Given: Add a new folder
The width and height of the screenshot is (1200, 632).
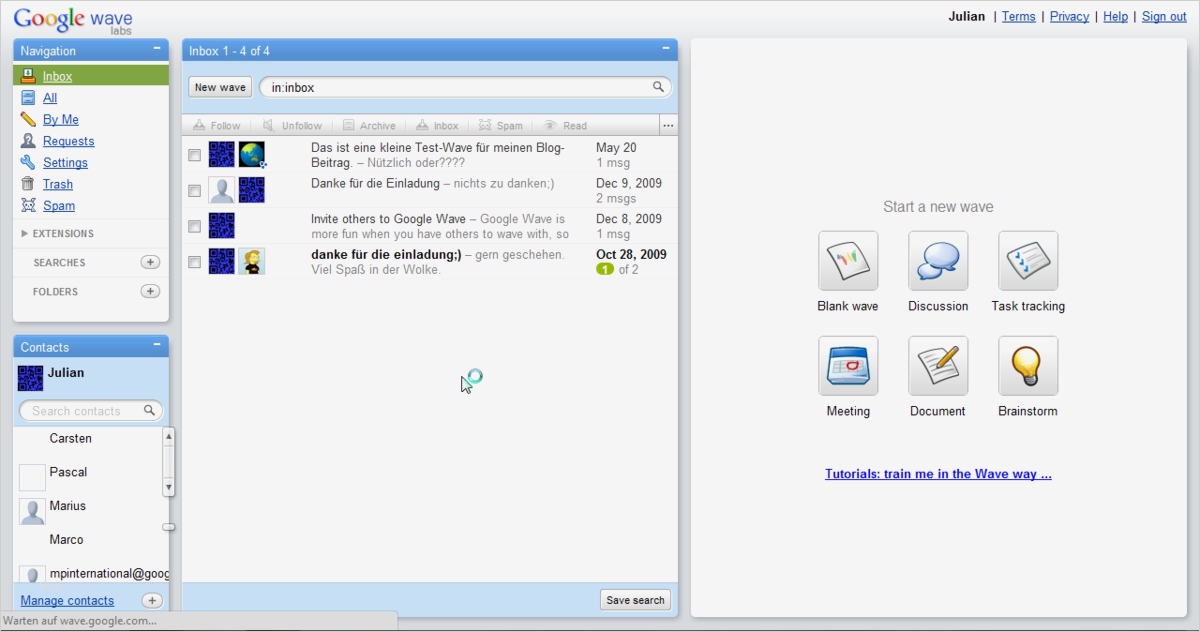Looking at the screenshot, I should [x=150, y=291].
